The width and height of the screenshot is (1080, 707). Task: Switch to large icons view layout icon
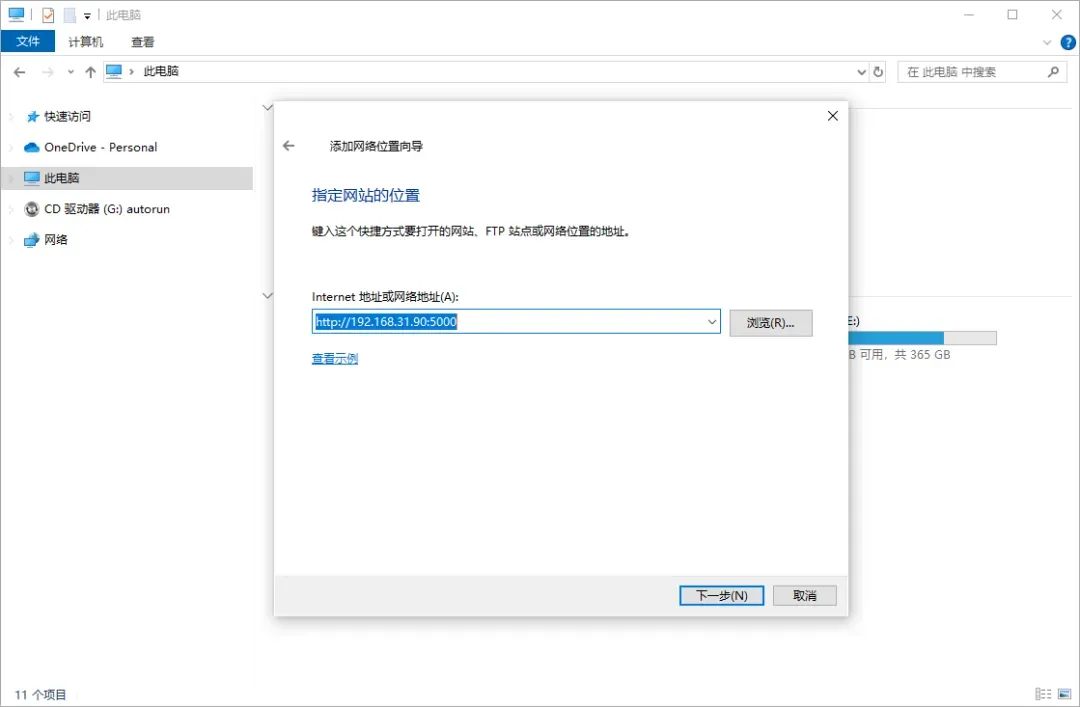pos(1064,694)
